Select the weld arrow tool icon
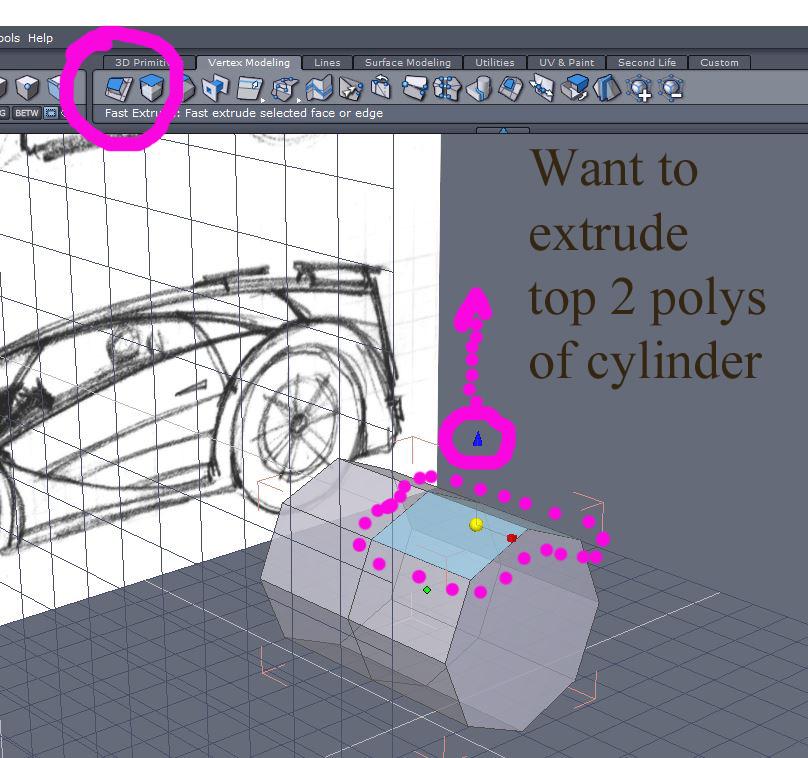 [351, 89]
